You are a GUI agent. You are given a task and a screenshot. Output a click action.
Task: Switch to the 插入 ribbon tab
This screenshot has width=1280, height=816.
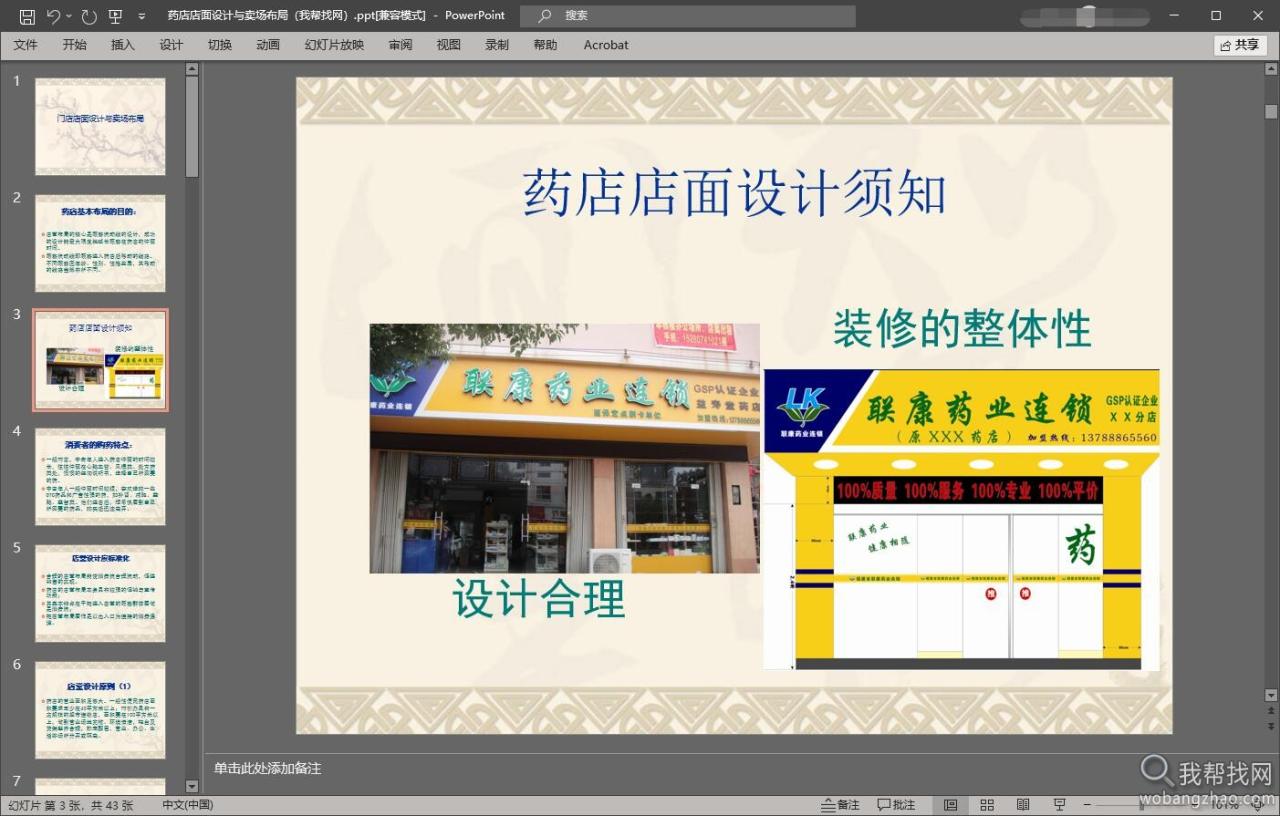[123, 45]
